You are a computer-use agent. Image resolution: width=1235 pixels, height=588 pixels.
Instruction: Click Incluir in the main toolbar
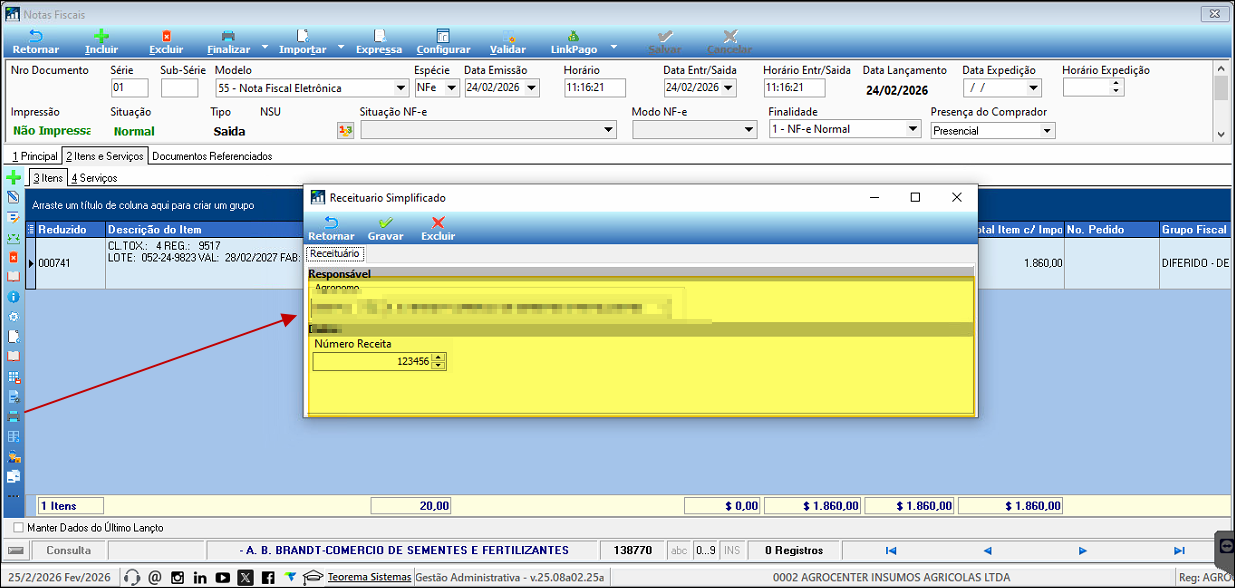coord(101,37)
